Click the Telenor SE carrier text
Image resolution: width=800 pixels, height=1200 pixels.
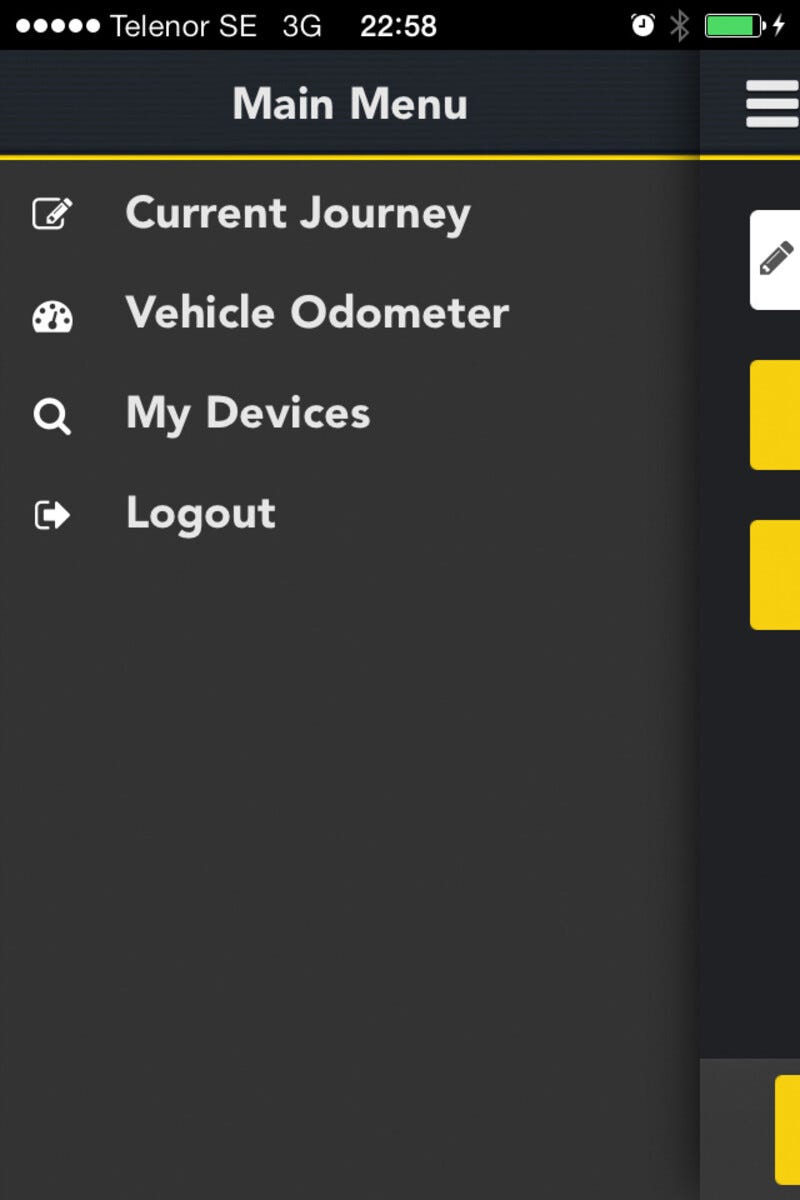(183, 25)
